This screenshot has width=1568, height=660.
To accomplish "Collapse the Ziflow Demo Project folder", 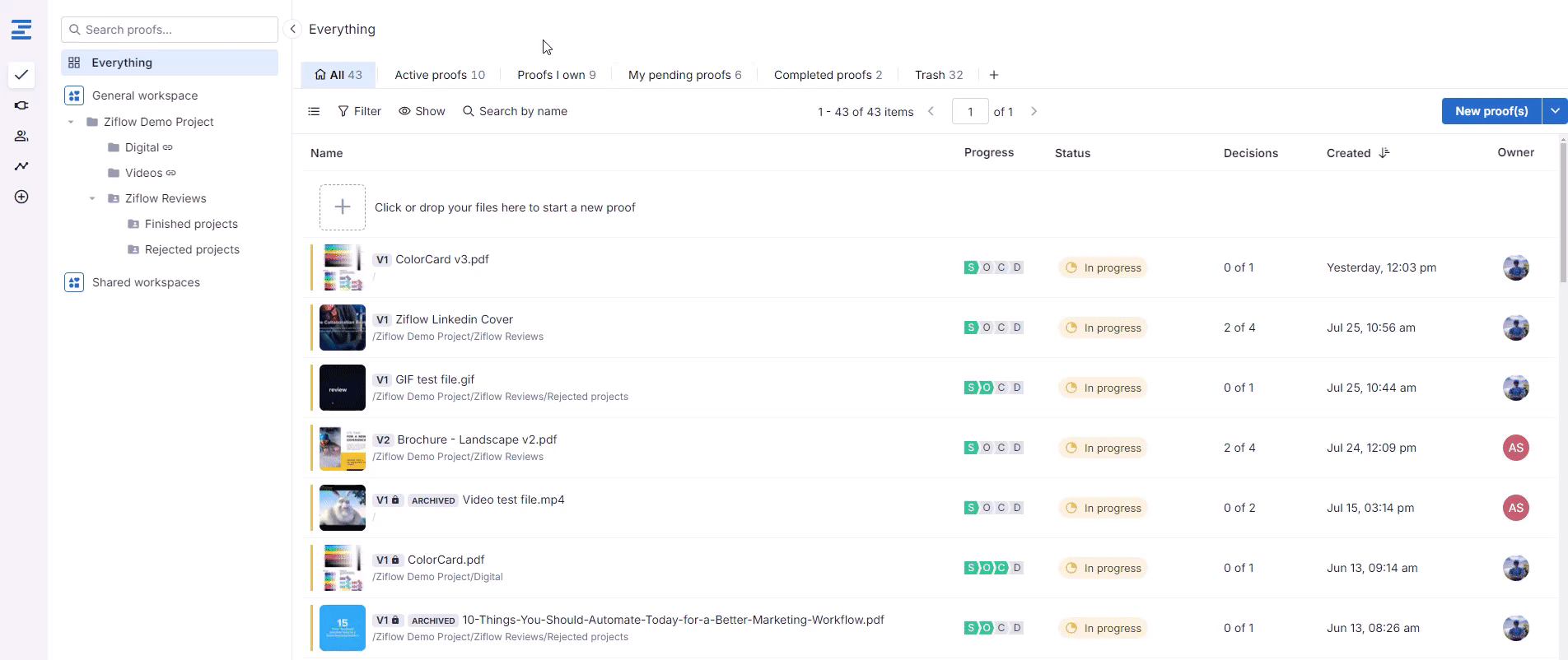I will (71, 122).
